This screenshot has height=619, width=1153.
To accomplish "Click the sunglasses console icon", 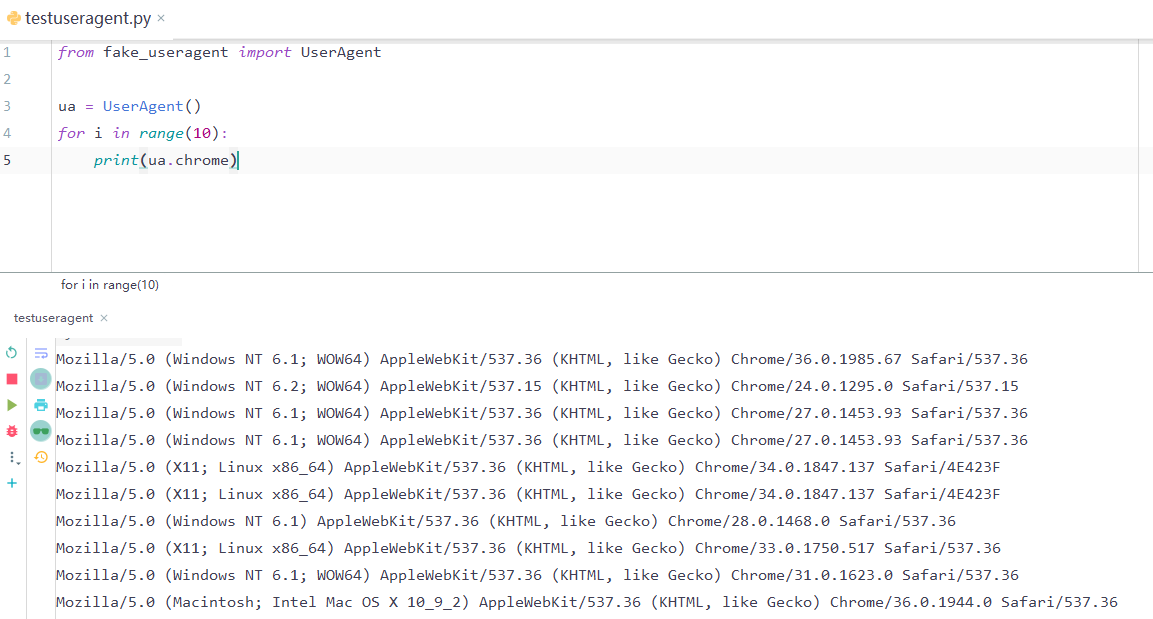I will [x=40, y=430].
